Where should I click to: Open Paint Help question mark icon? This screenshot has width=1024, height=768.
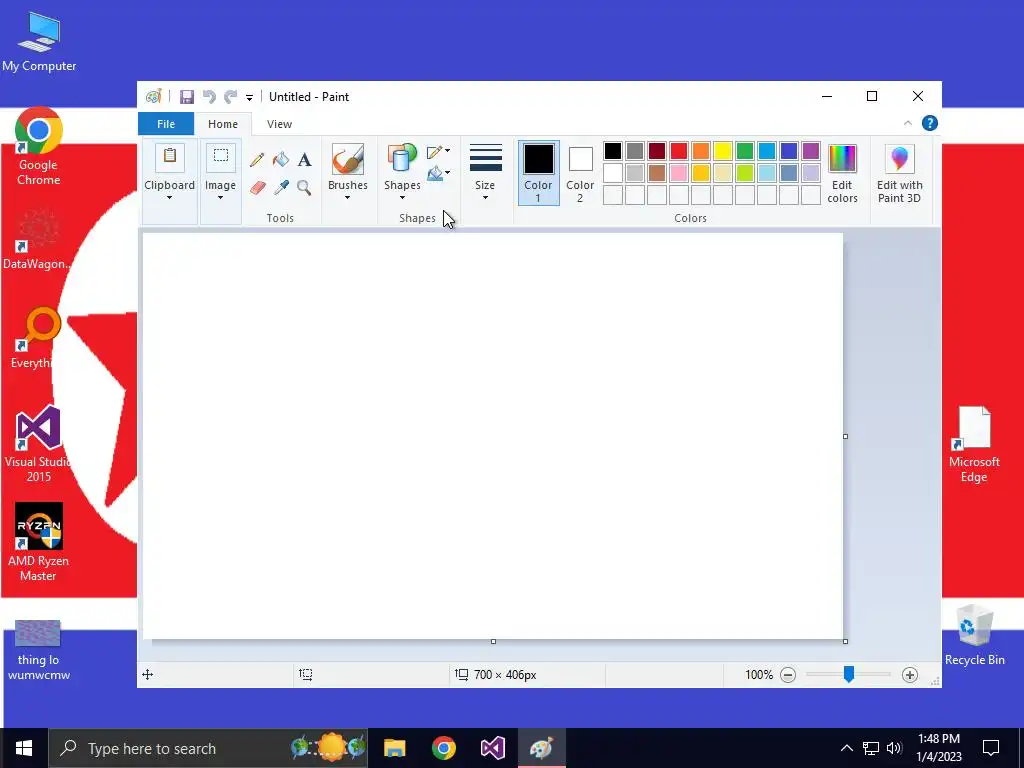click(x=929, y=123)
